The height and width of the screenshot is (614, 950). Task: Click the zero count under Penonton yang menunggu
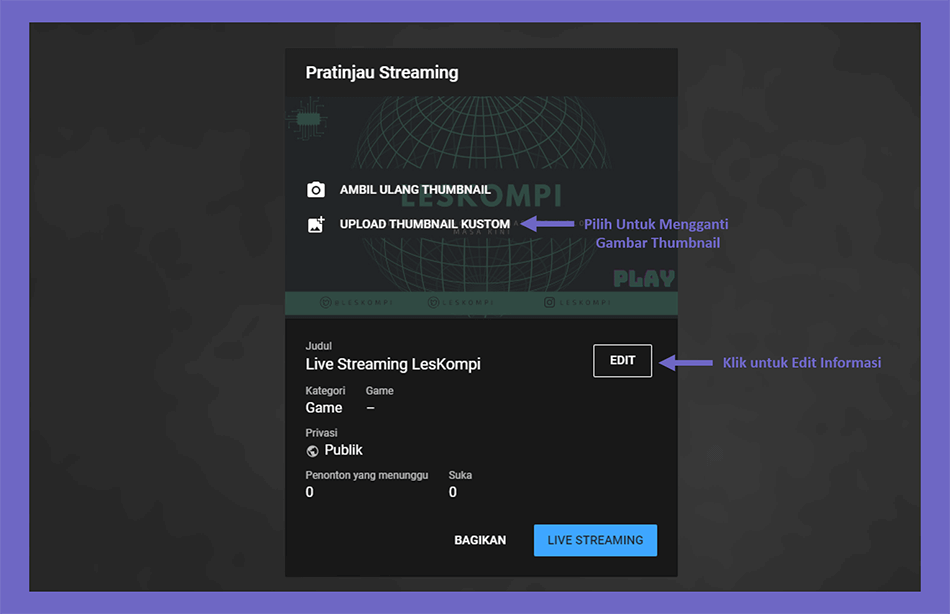coord(310,492)
